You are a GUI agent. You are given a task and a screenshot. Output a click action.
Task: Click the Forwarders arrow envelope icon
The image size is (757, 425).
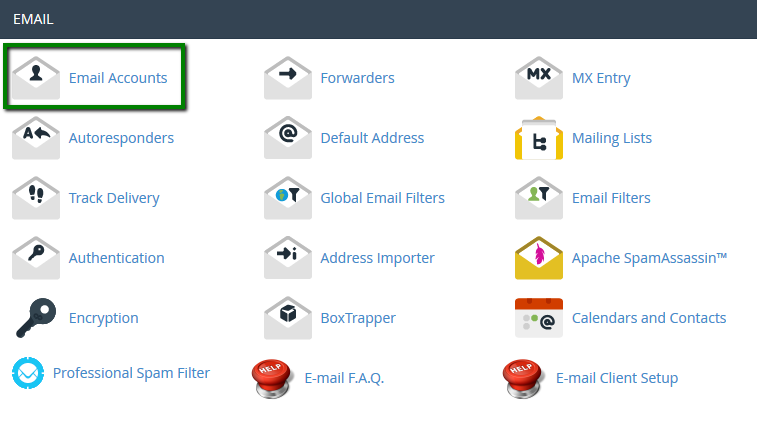288,78
